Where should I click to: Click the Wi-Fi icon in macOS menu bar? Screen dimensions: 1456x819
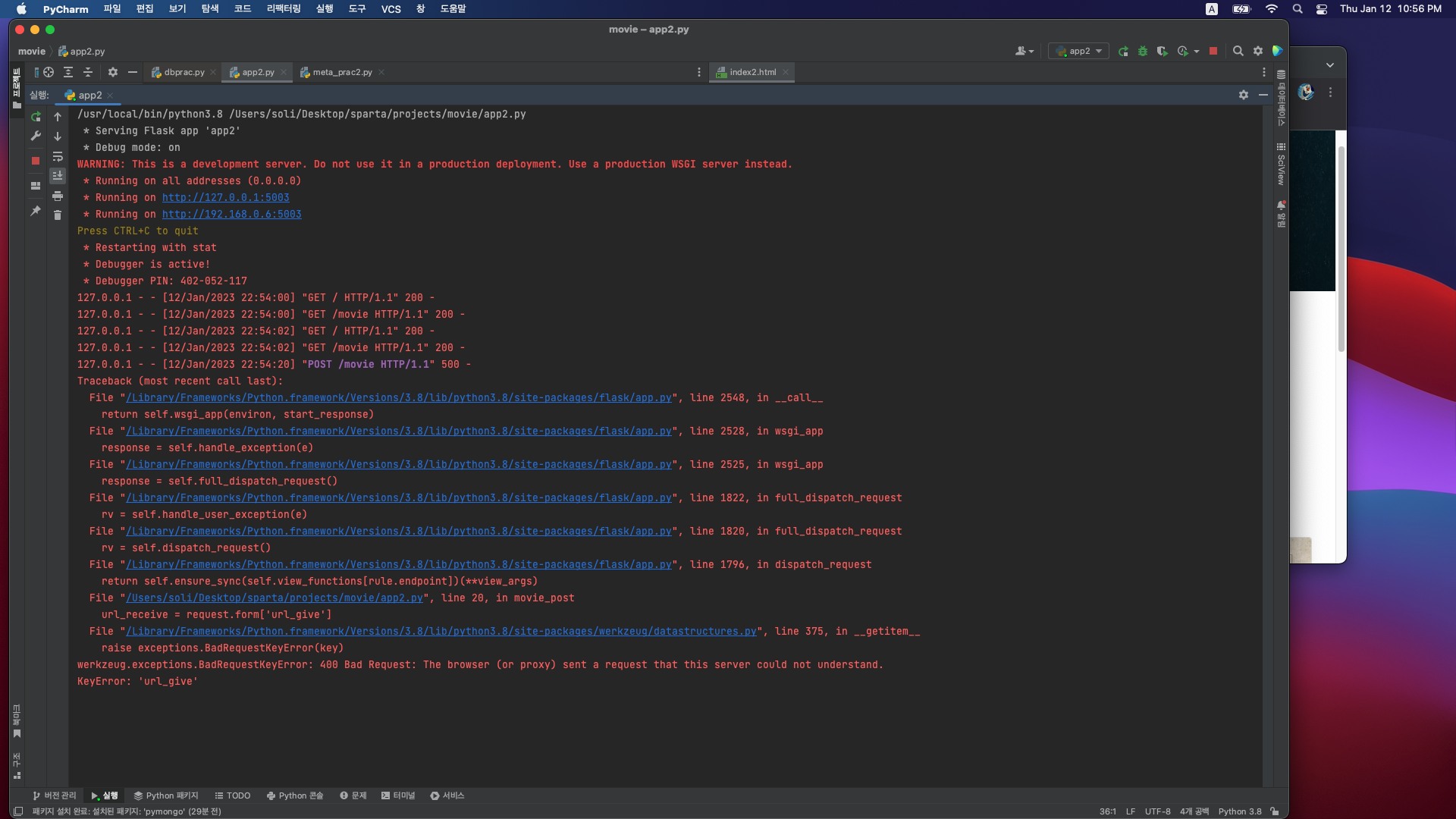point(1272,9)
